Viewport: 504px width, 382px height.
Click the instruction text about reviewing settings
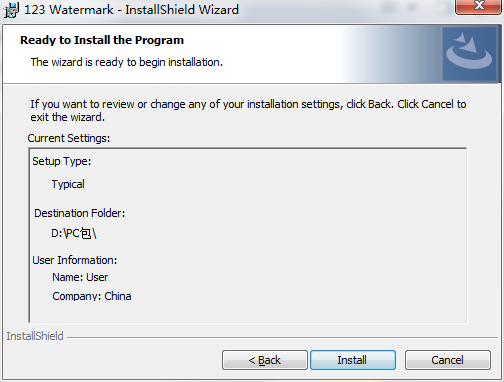coord(248,110)
